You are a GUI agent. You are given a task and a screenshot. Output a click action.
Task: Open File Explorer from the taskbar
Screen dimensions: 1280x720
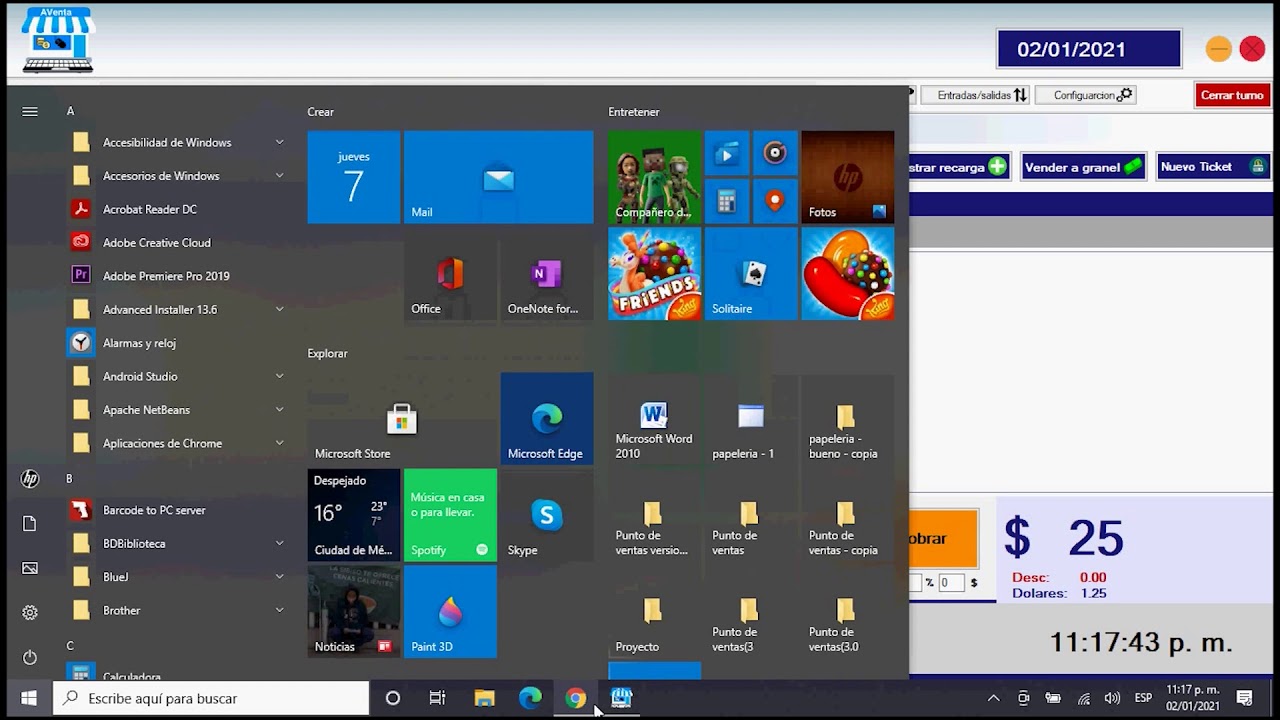[x=484, y=698]
